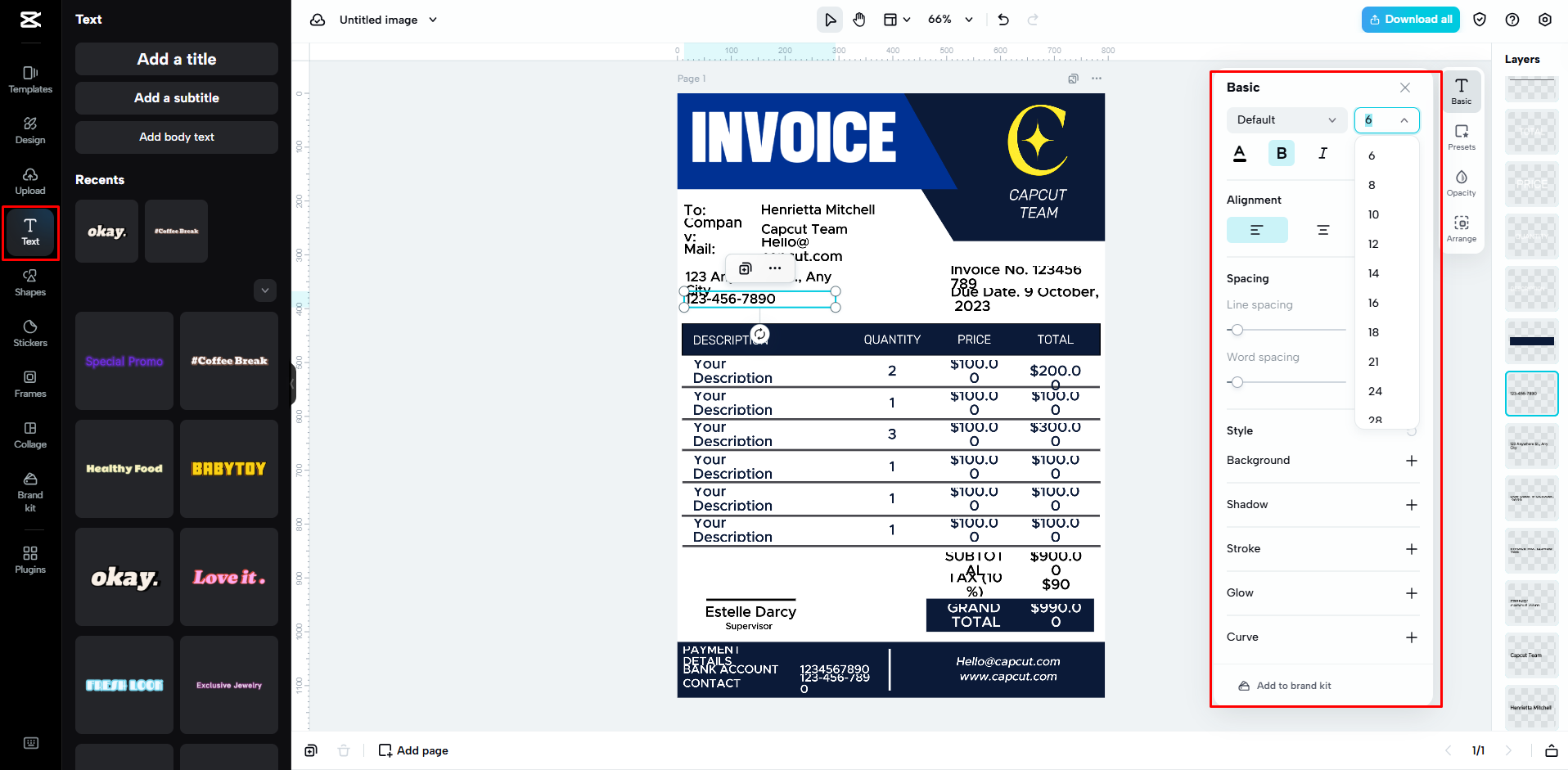Open the Opacity settings panel

[1462, 182]
